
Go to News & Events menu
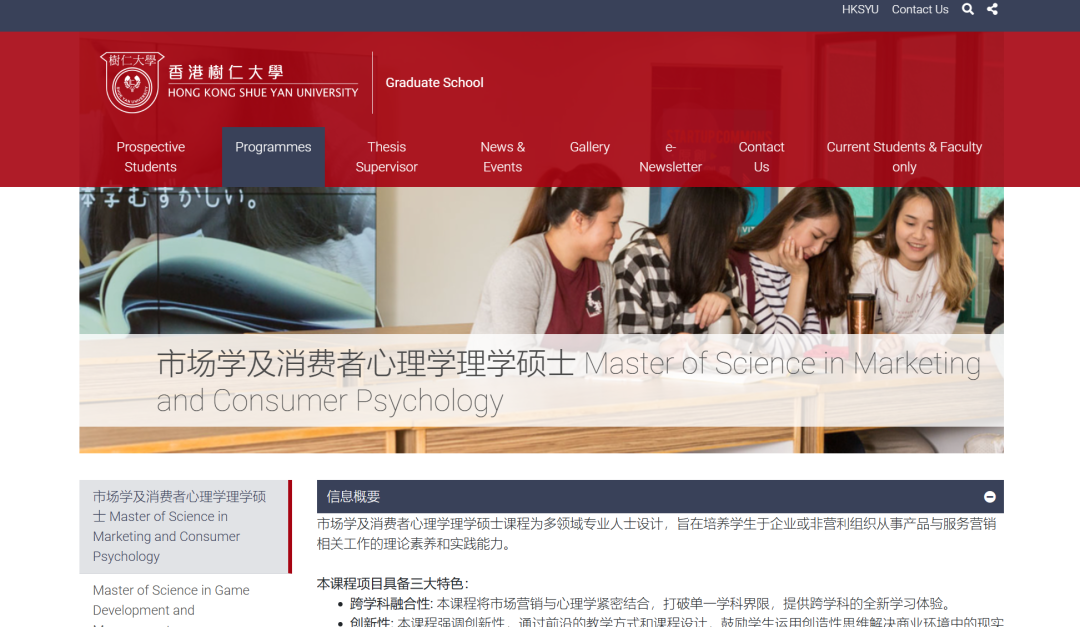tap(502, 157)
